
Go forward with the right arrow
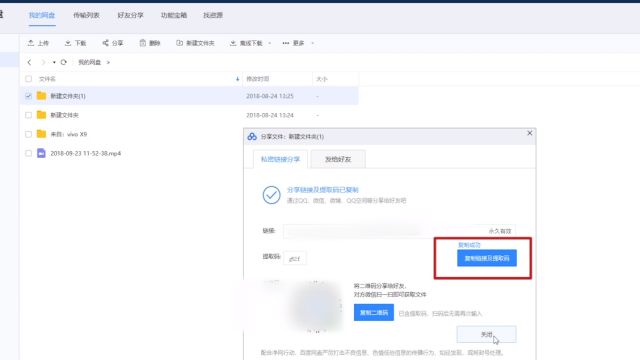(43, 62)
